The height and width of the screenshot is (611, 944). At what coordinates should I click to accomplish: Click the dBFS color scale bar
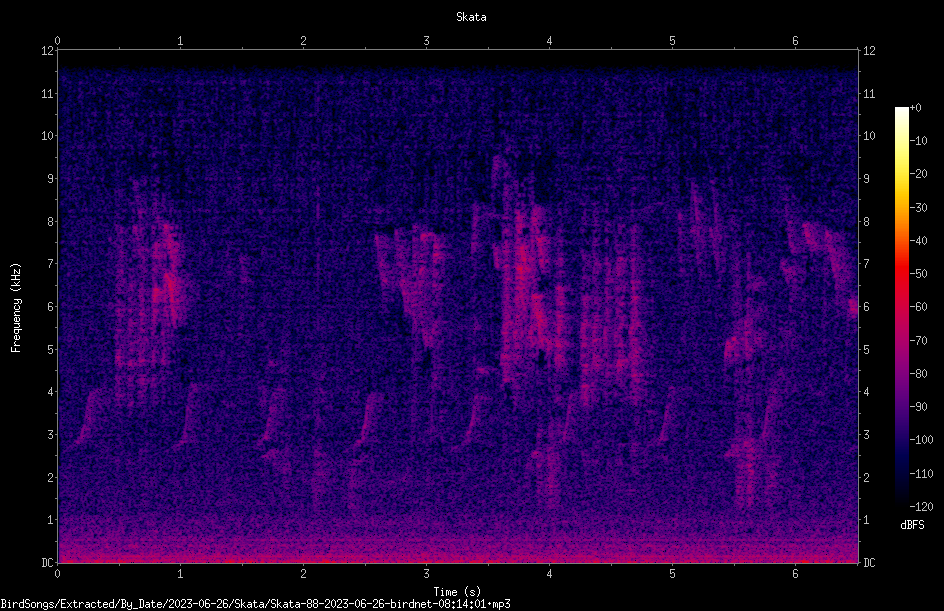tap(901, 307)
